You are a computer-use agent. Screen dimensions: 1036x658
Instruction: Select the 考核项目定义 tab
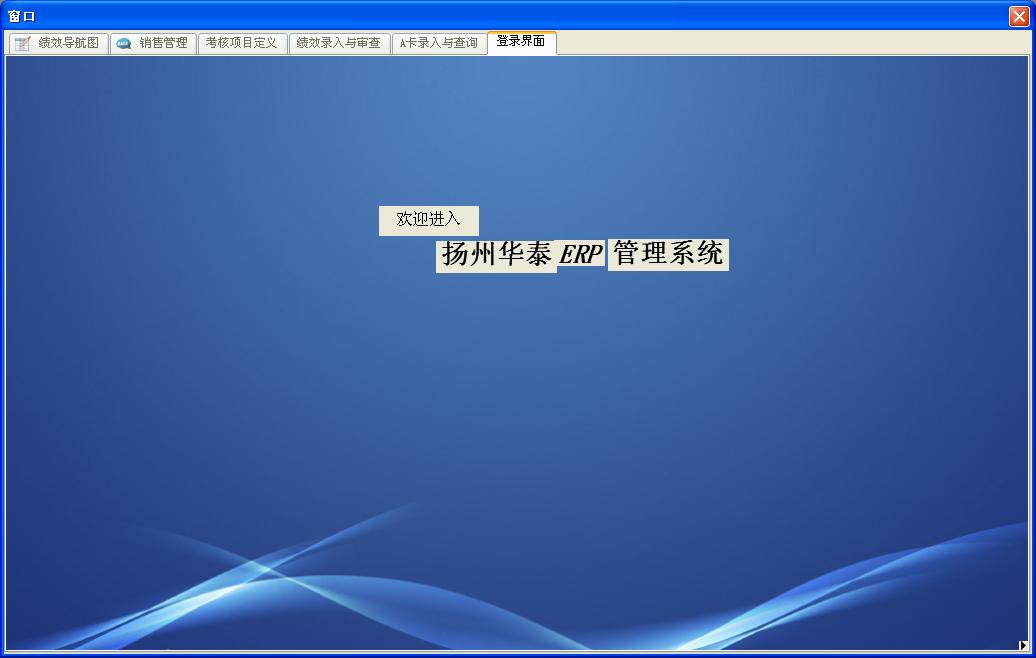242,43
